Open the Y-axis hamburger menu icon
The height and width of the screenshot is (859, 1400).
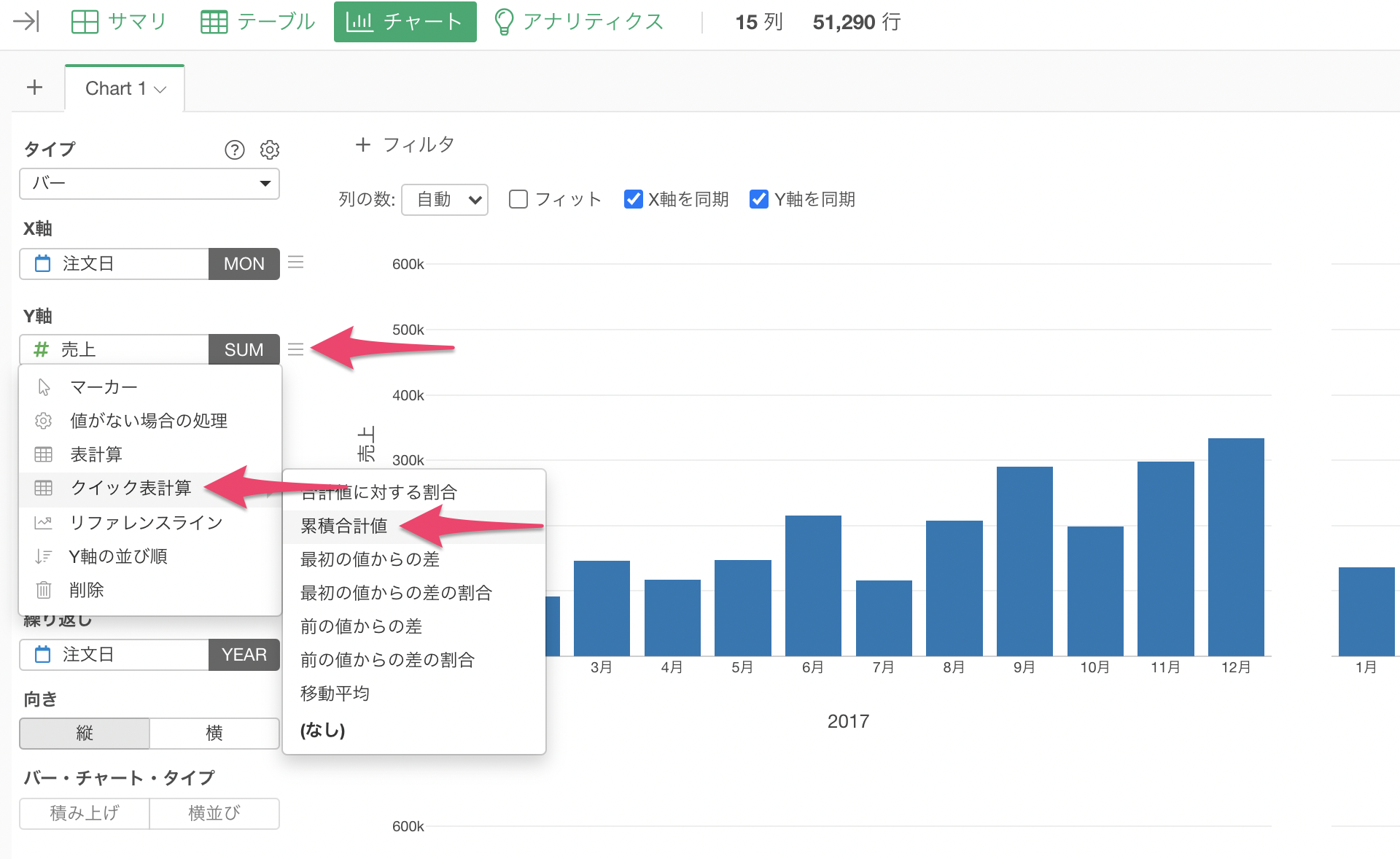[x=295, y=349]
